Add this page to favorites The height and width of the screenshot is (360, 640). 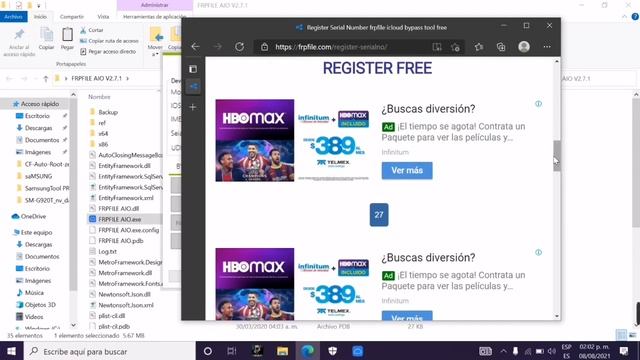click(x=456, y=47)
